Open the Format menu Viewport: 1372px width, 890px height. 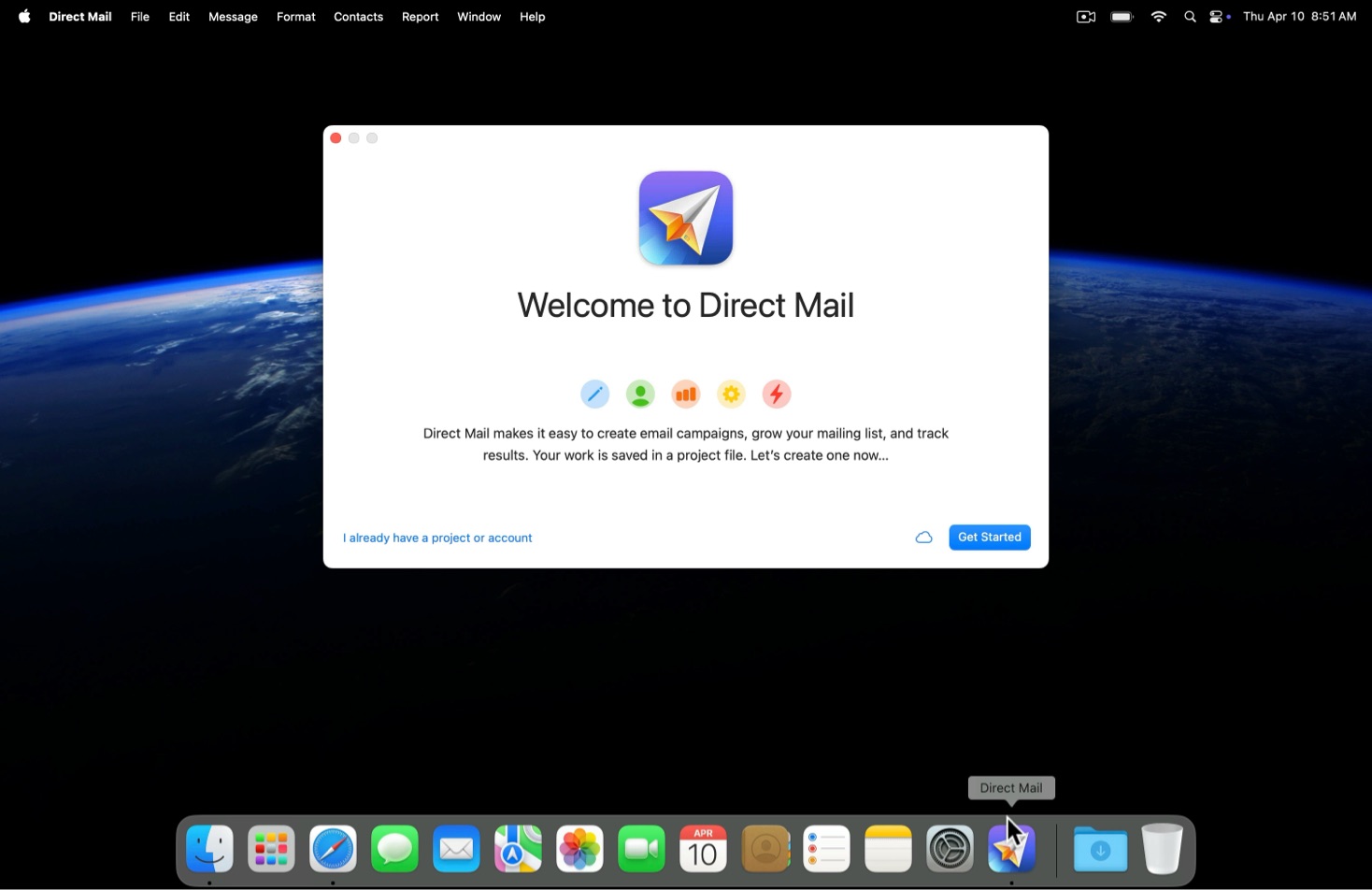click(295, 17)
